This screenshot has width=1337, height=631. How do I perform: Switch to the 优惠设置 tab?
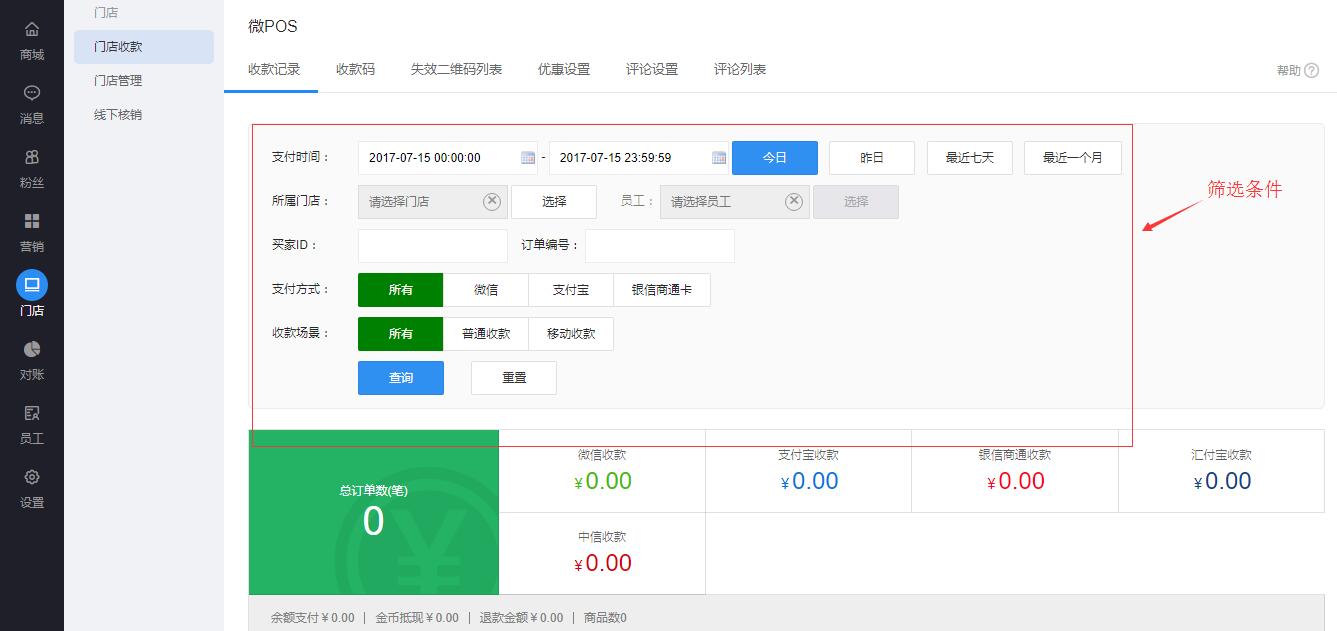564,70
